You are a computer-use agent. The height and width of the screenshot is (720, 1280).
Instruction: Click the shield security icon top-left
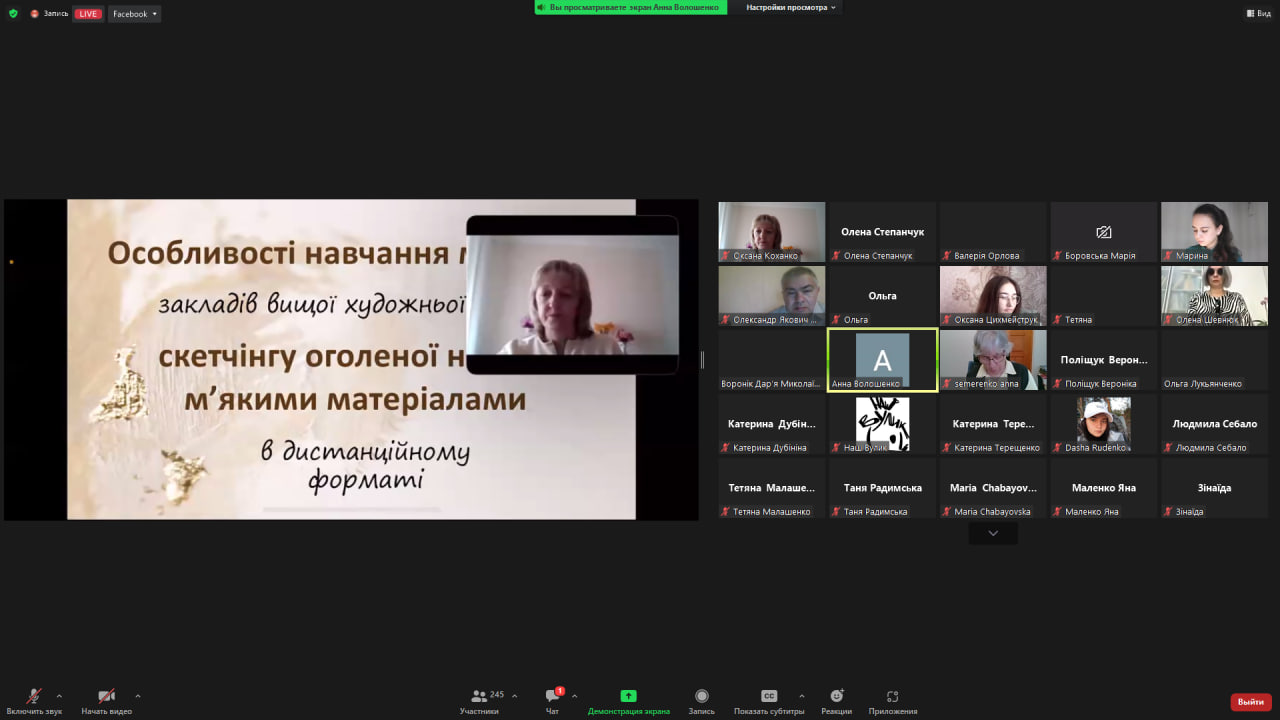11,13
